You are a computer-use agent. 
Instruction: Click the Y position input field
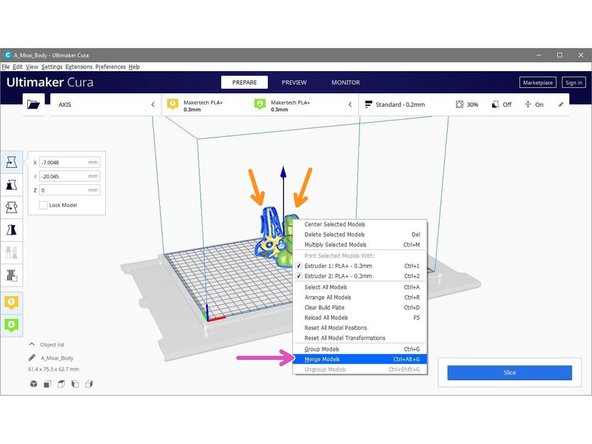tap(69, 176)
